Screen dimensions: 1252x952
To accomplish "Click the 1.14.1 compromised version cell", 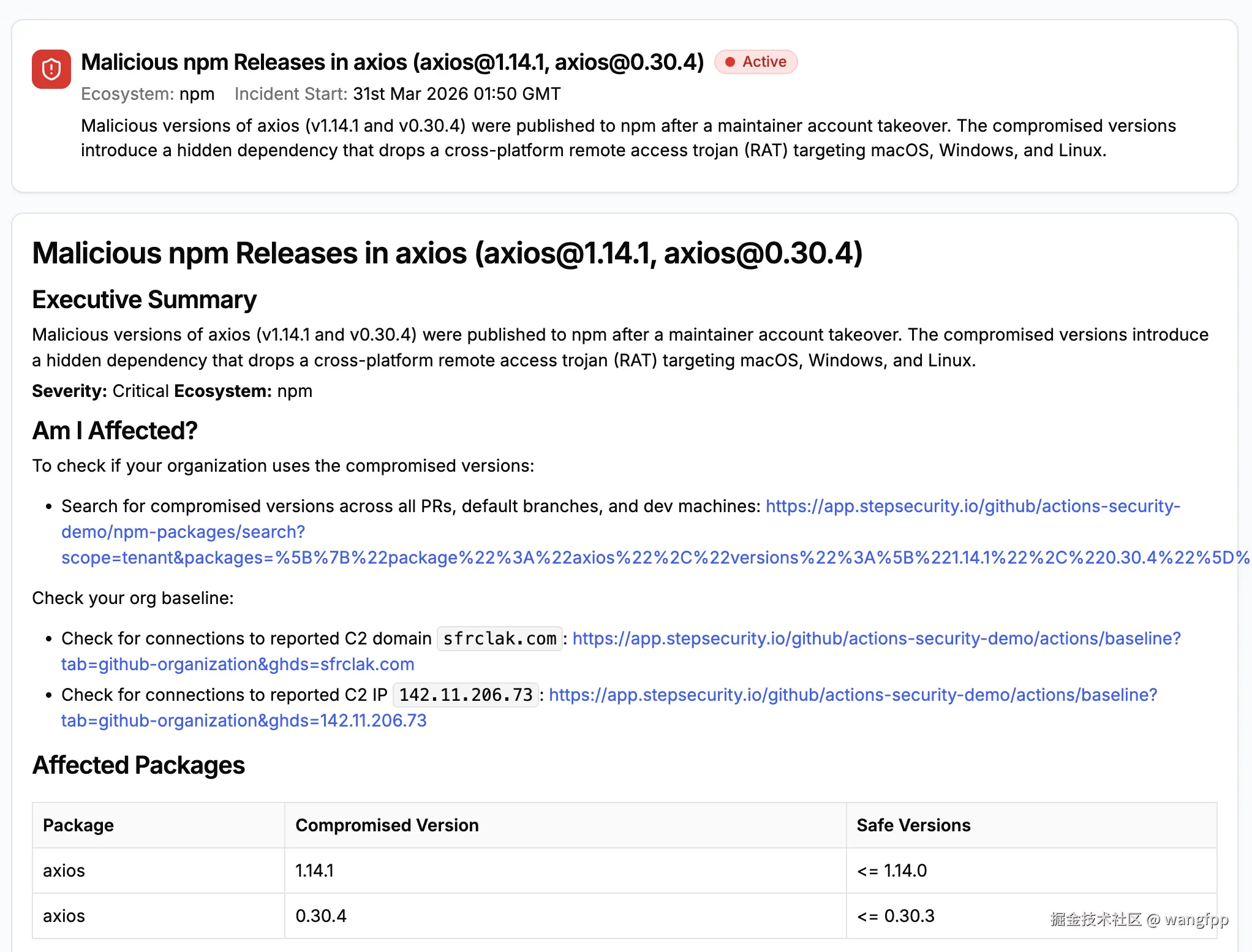I will 314,871.
